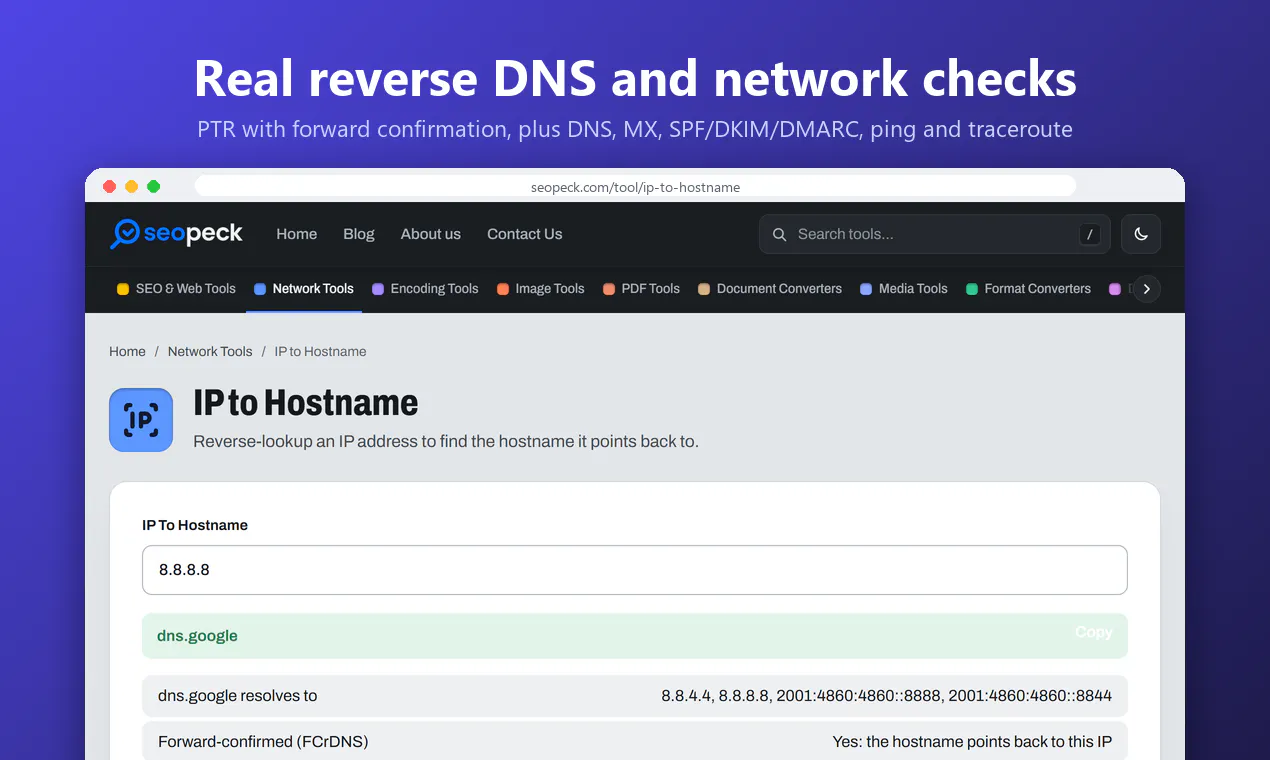This screenshot has height=760, width=1270.
Task: Toggle dark mode with the moon icon
Action: click(x=1141, y=234)
